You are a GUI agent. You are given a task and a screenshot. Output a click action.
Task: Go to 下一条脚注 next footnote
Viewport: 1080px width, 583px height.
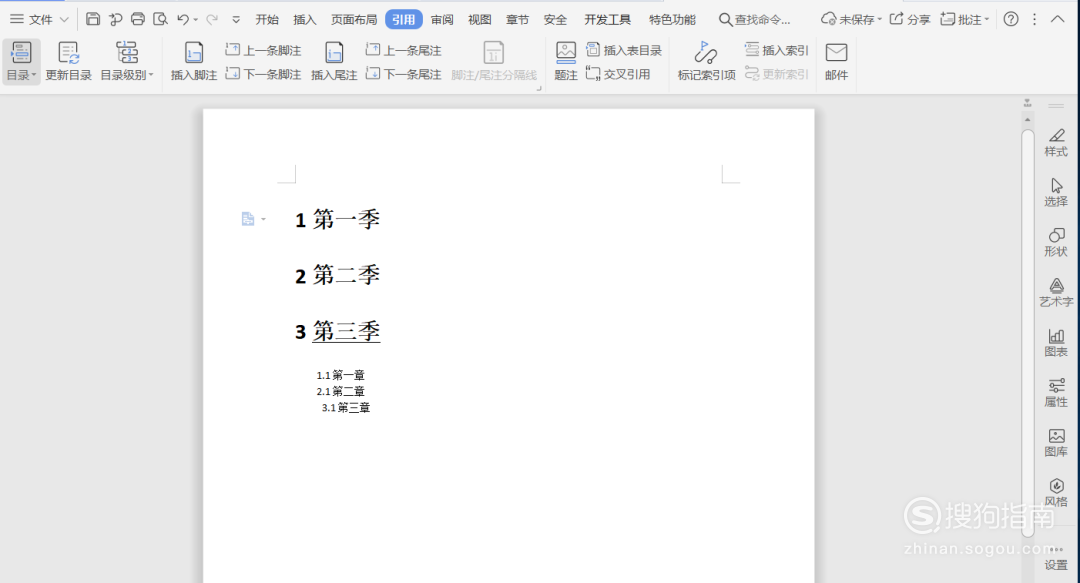(263, 74)
